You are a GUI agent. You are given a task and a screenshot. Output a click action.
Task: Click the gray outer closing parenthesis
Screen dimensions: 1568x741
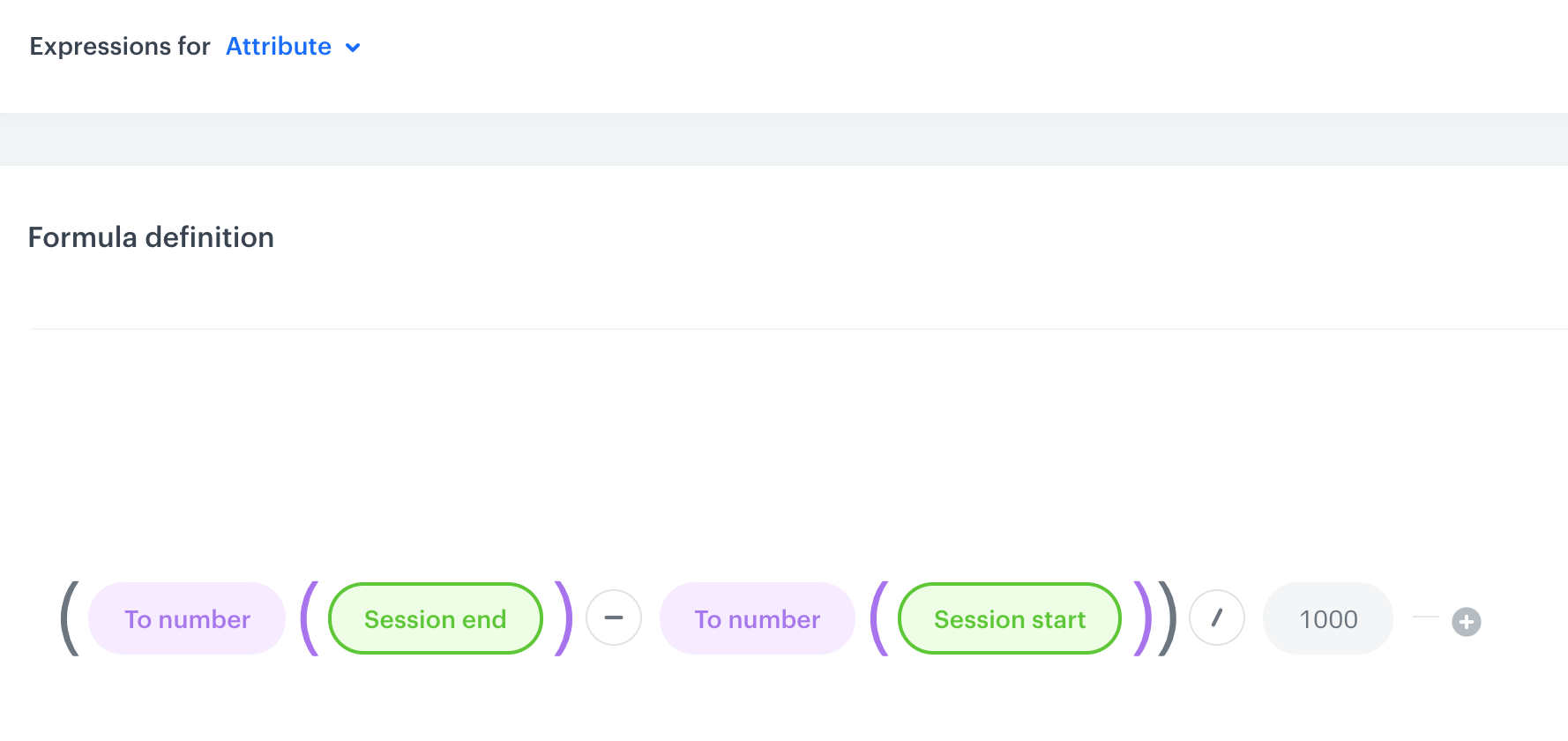[x=1168, y=617]
